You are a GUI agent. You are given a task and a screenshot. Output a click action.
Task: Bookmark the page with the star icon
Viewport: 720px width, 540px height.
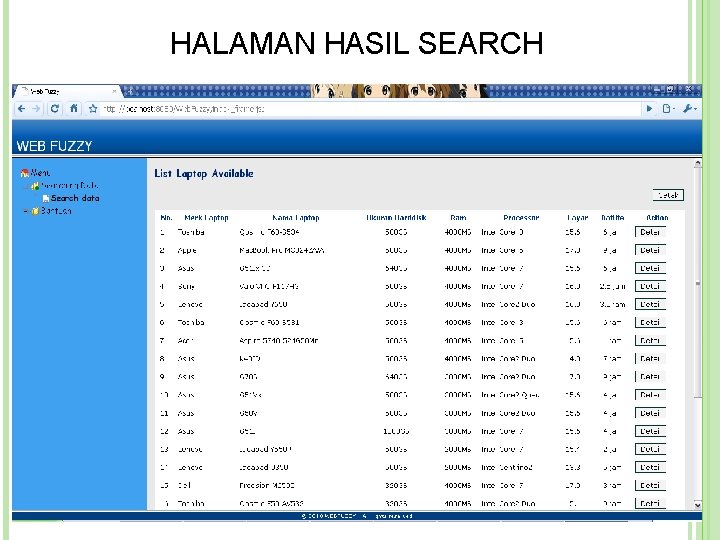coord(93,109)
